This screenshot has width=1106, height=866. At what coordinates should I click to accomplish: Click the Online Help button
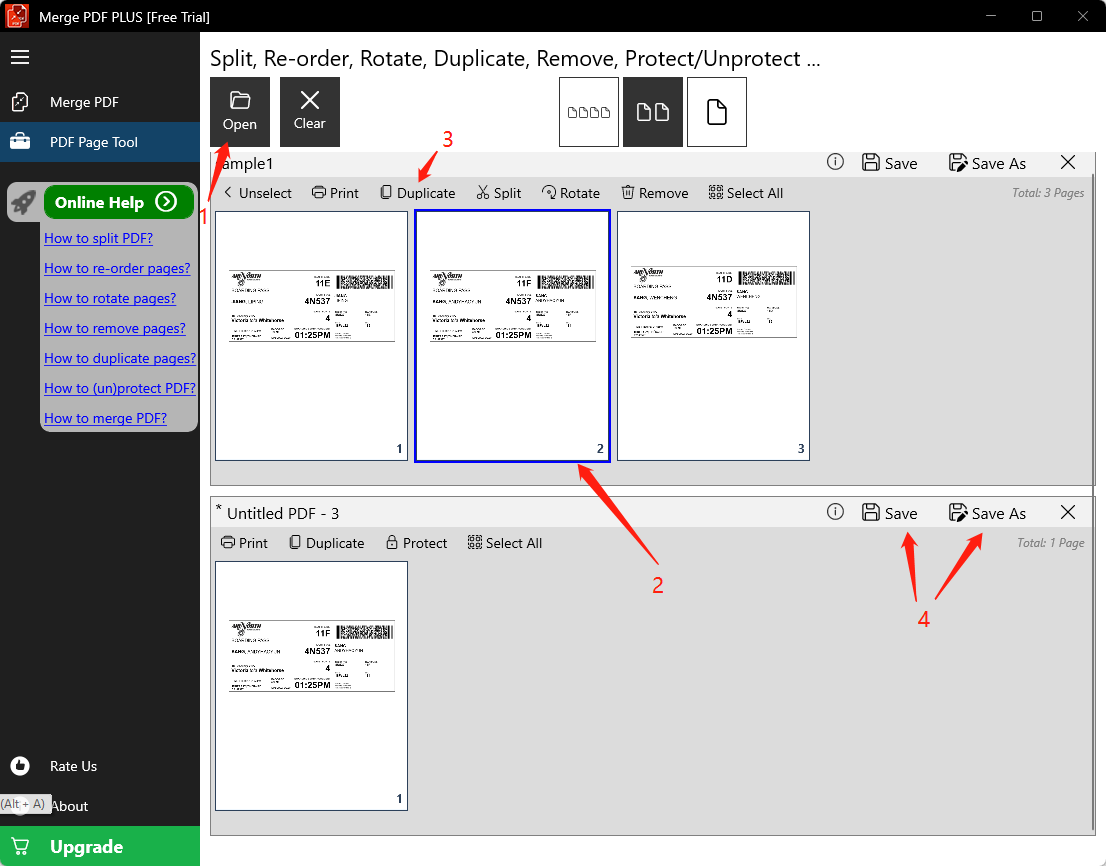pyautogui.click(x=118, y=202)
